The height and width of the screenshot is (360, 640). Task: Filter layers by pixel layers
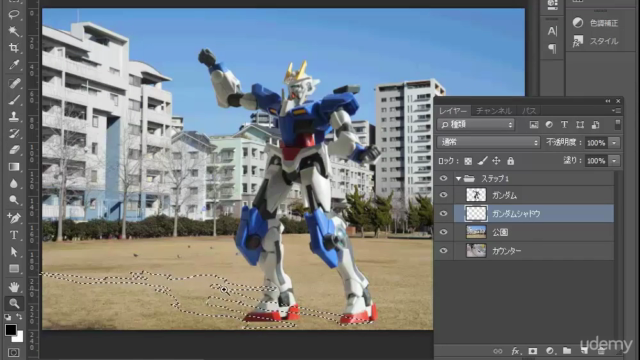coord(533,125)
